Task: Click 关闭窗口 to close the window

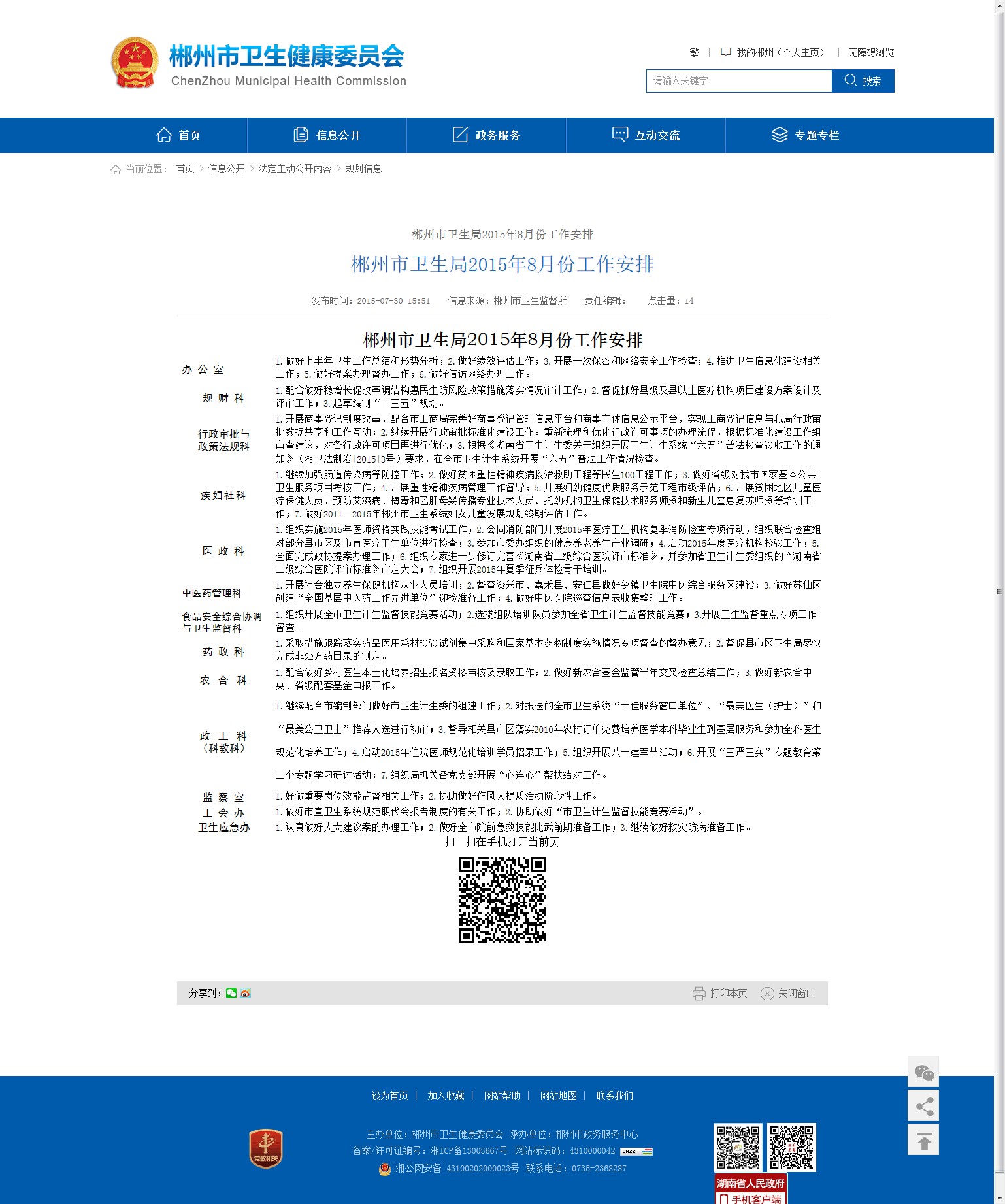Action: pyautogui.click(x=797, y=994)
